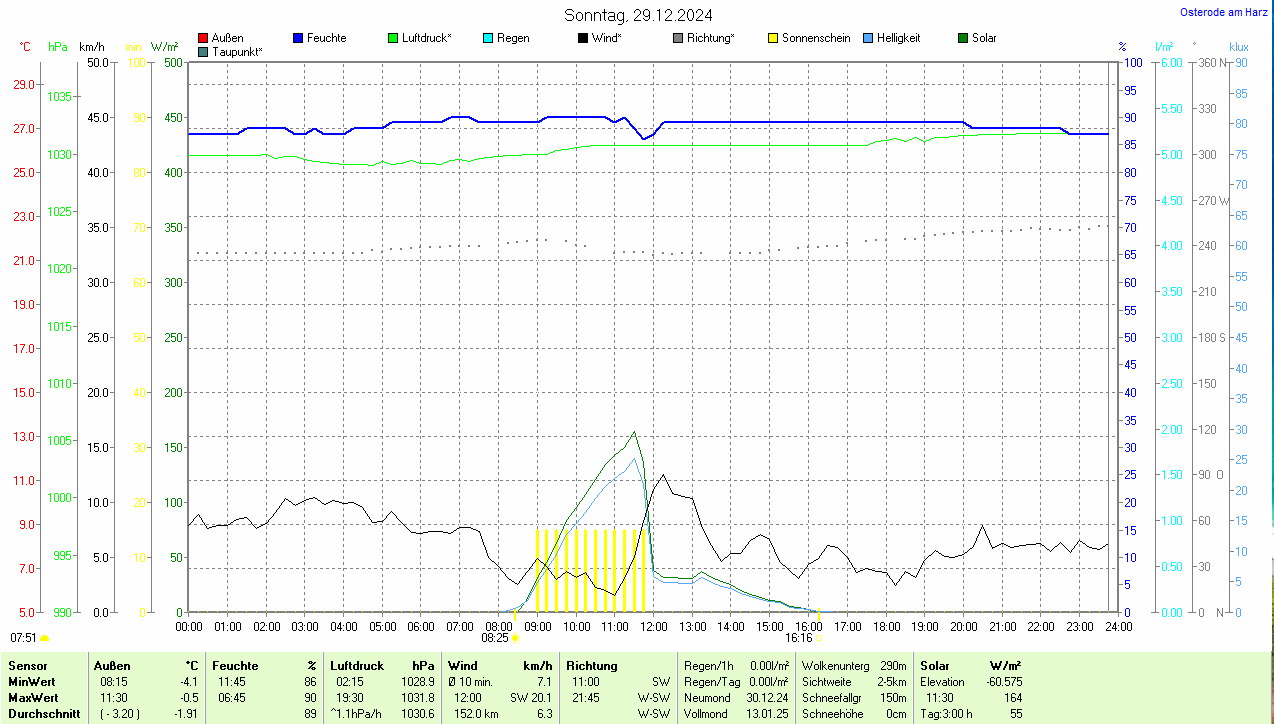Click the Durchschnitt row label
The image size is (1274, 724).
(42, 714)
